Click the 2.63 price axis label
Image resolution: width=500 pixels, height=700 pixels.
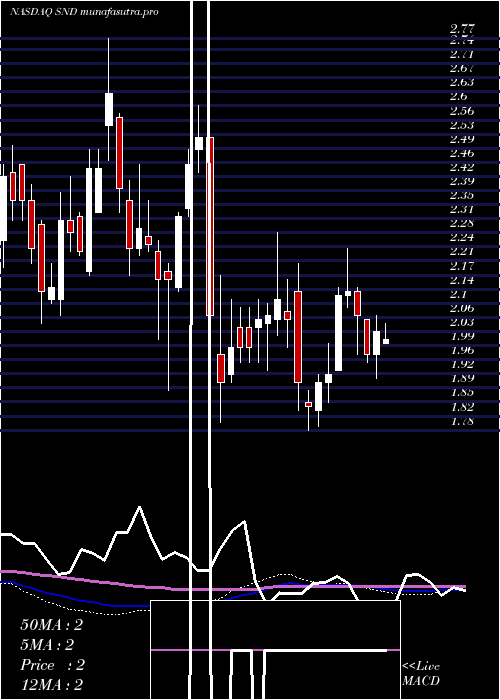462,83
